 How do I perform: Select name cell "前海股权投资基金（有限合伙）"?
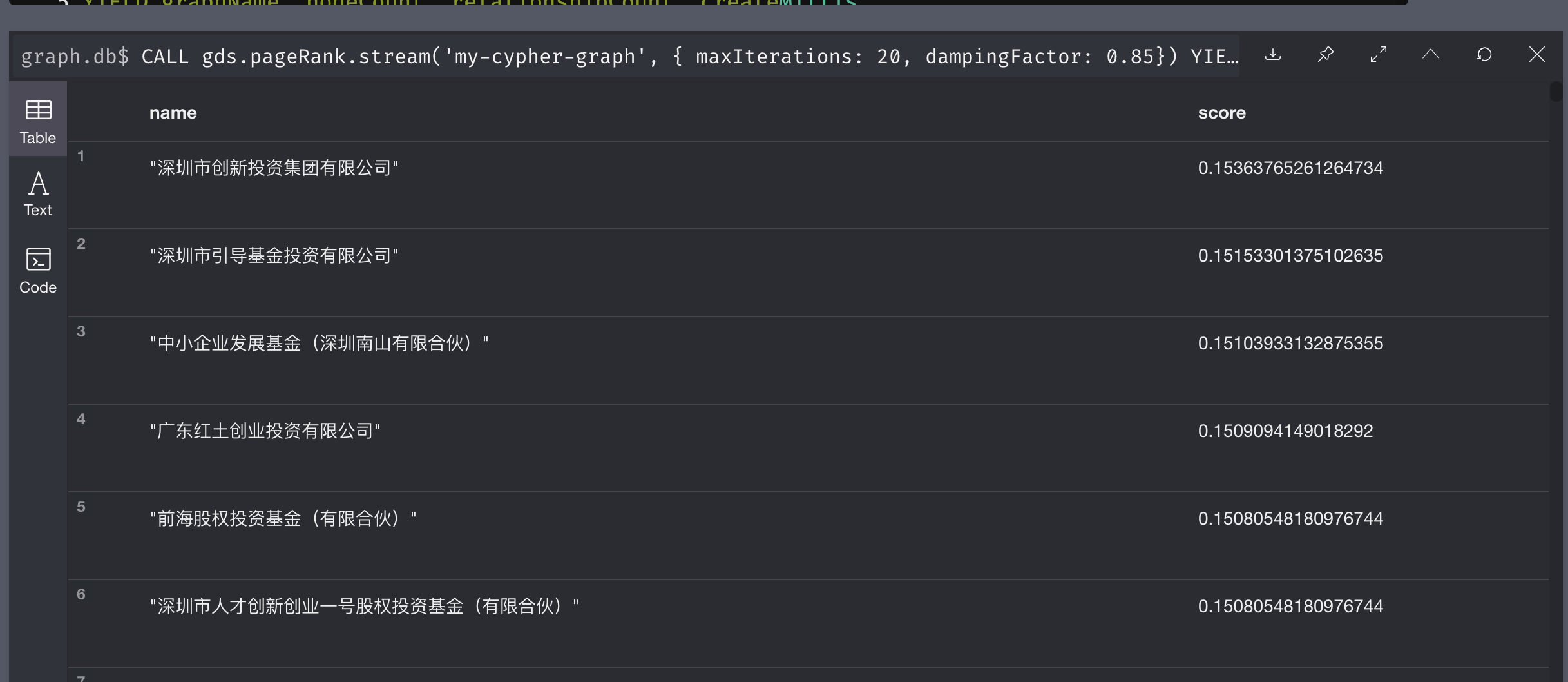(283, 519)
